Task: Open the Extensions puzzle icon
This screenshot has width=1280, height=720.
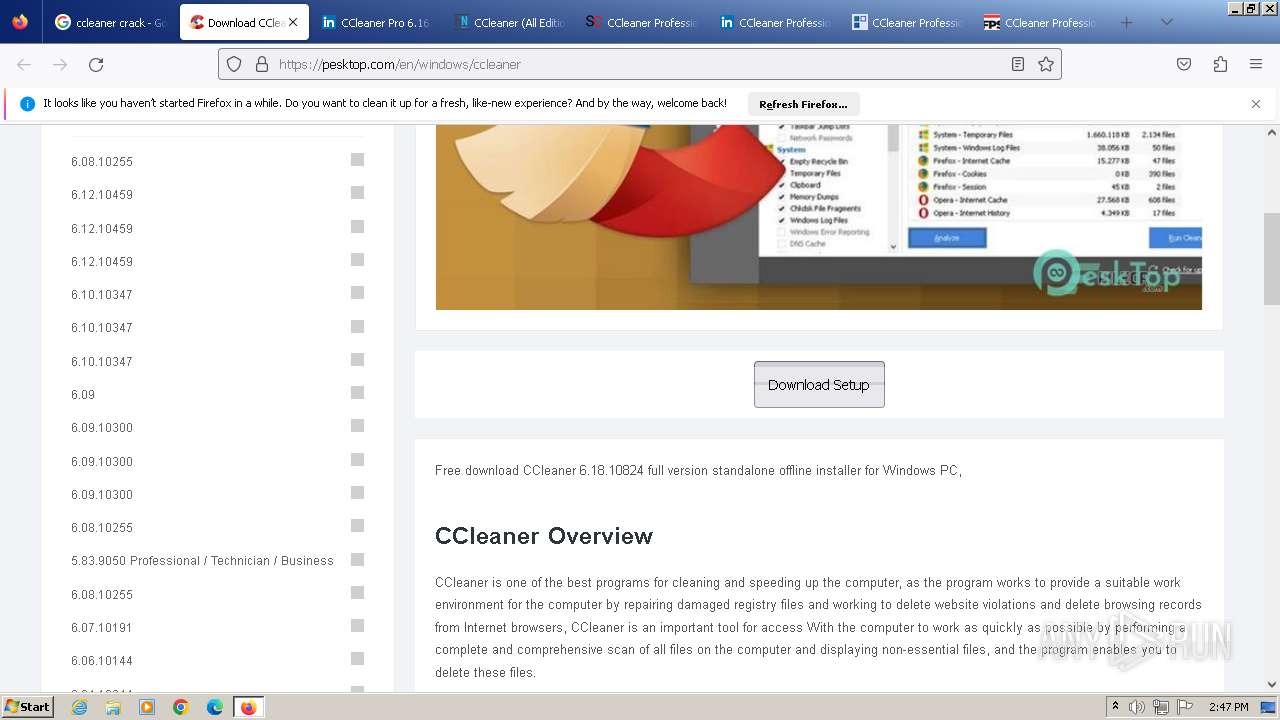Action: (1220, 64)
